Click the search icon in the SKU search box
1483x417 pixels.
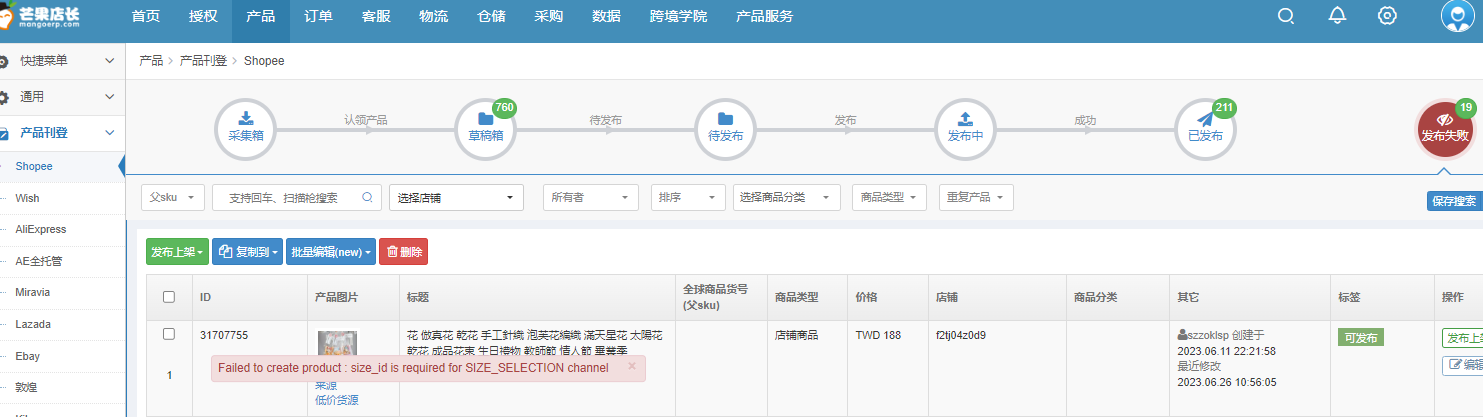[367, 198]
